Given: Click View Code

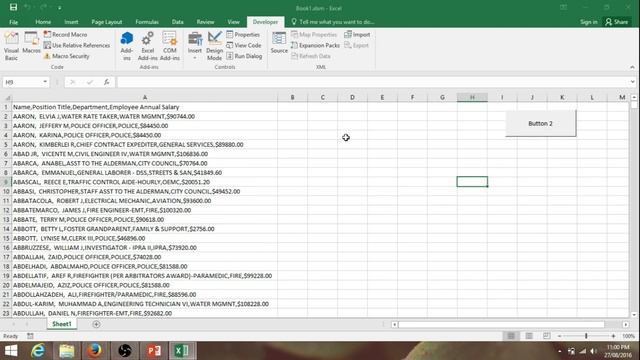Looking at the screenshot, I should (x=244, y=45).
